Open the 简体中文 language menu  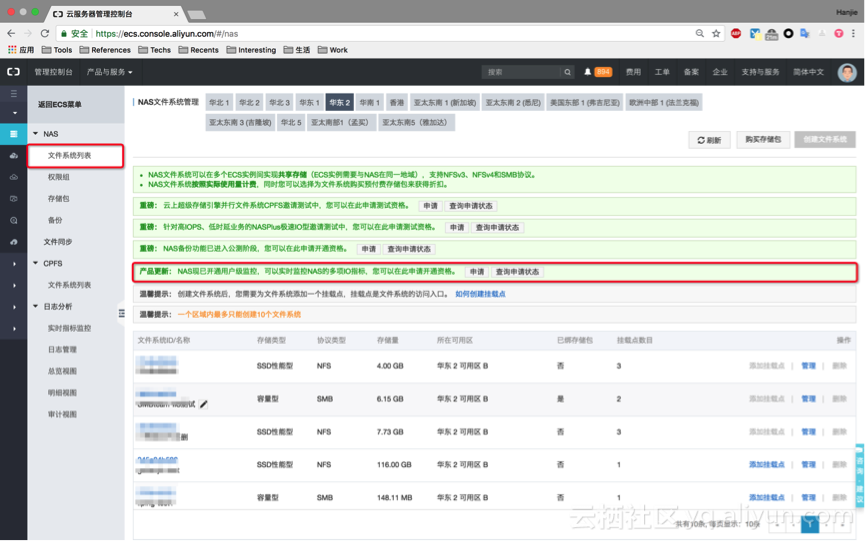(808, 72)
